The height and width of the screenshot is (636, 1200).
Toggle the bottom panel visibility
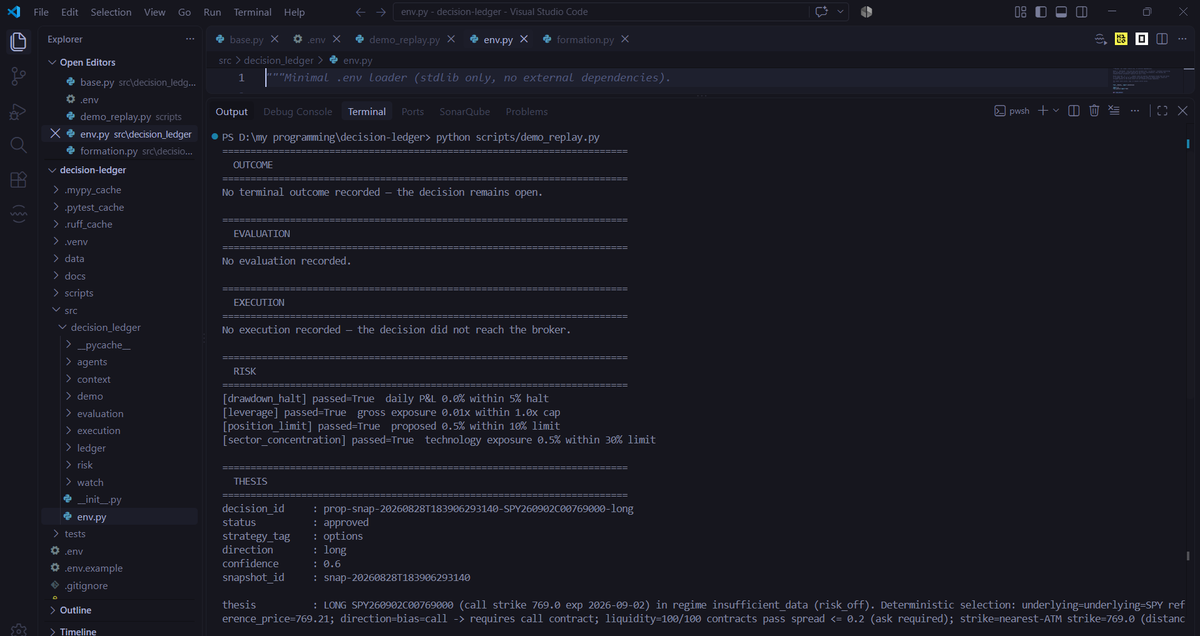click(x=1062, y=12)
